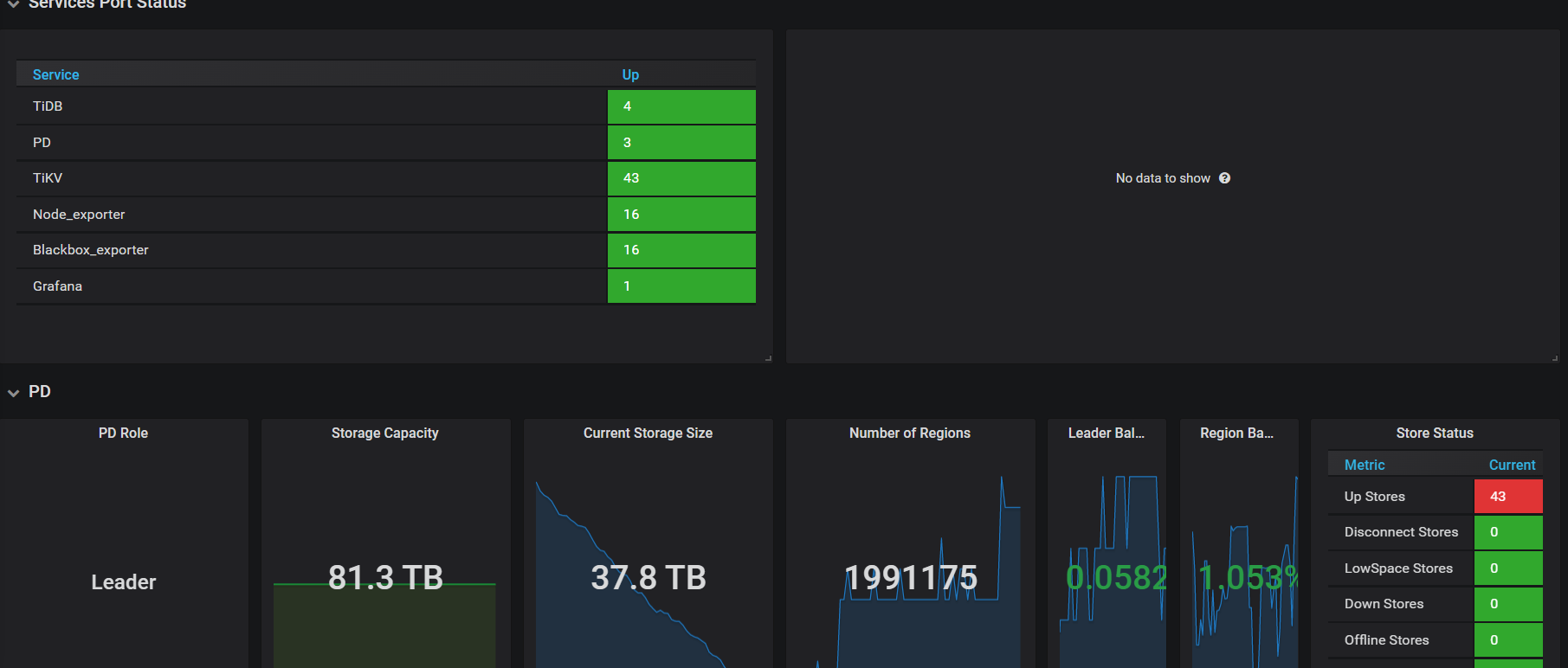Click resize handle of the No data panel

[x=1554, y=358]
